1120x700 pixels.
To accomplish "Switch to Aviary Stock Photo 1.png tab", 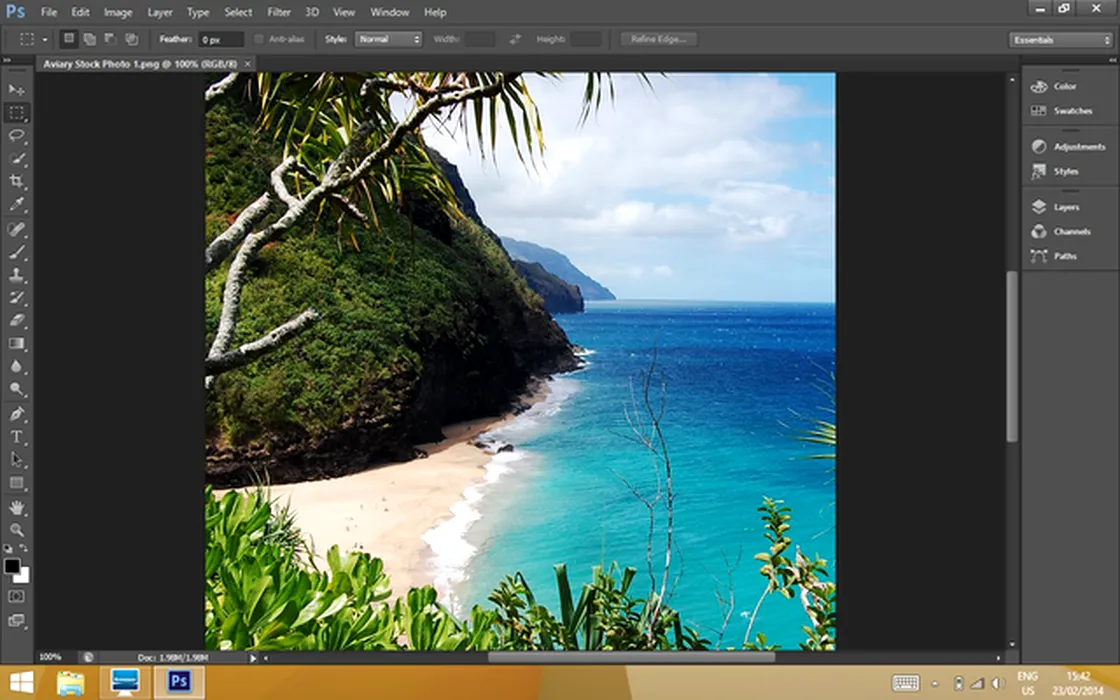I will [138, 63].
